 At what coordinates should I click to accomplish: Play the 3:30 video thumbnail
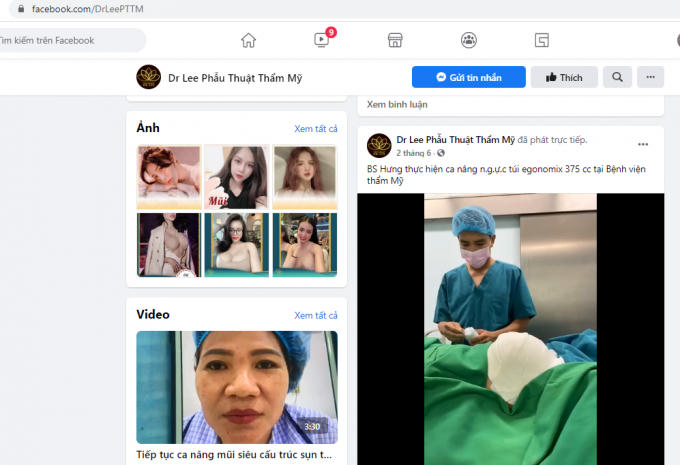[x=237, y=387]
